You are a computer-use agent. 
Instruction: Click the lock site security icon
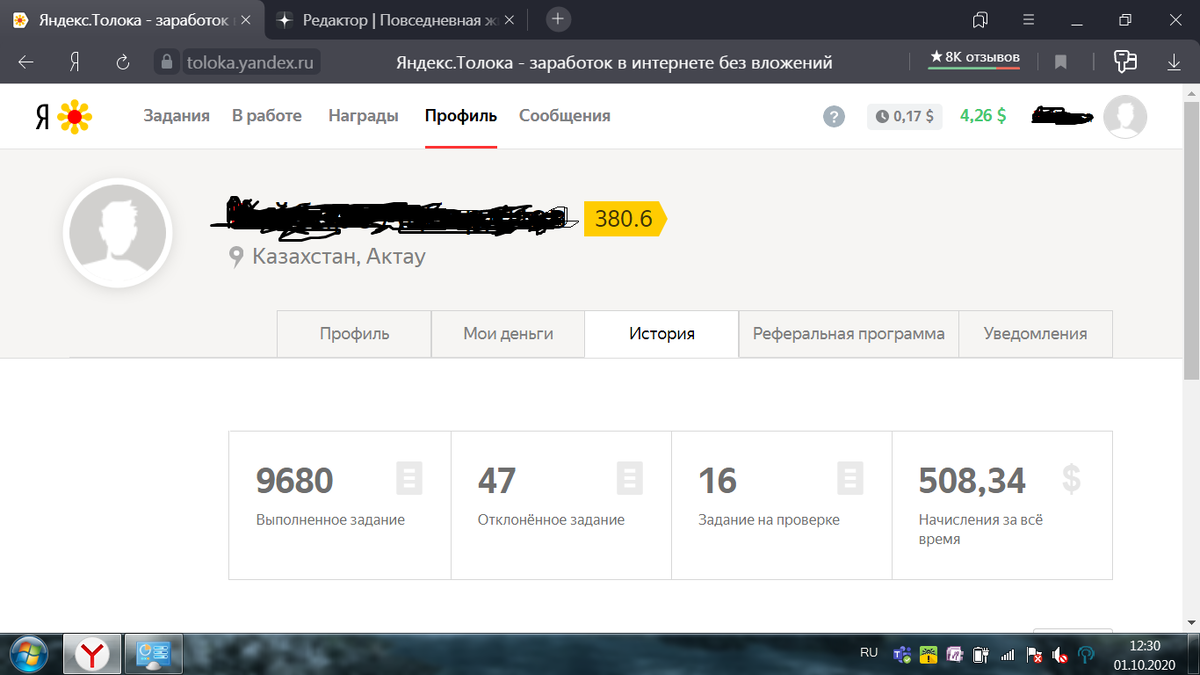coord(166,62)
